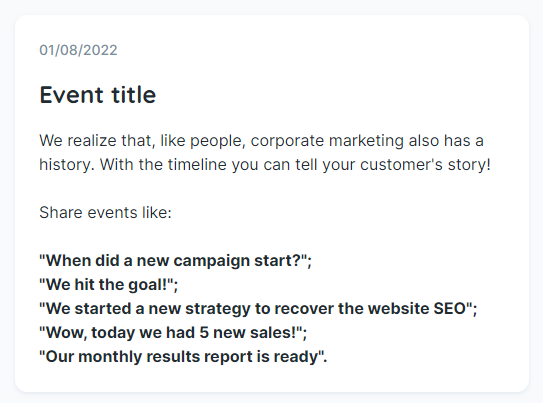Screen dimensions: 543x403
Task: Click 'Our monthly results report is ready' line
Action: click(x=183, y=357)
